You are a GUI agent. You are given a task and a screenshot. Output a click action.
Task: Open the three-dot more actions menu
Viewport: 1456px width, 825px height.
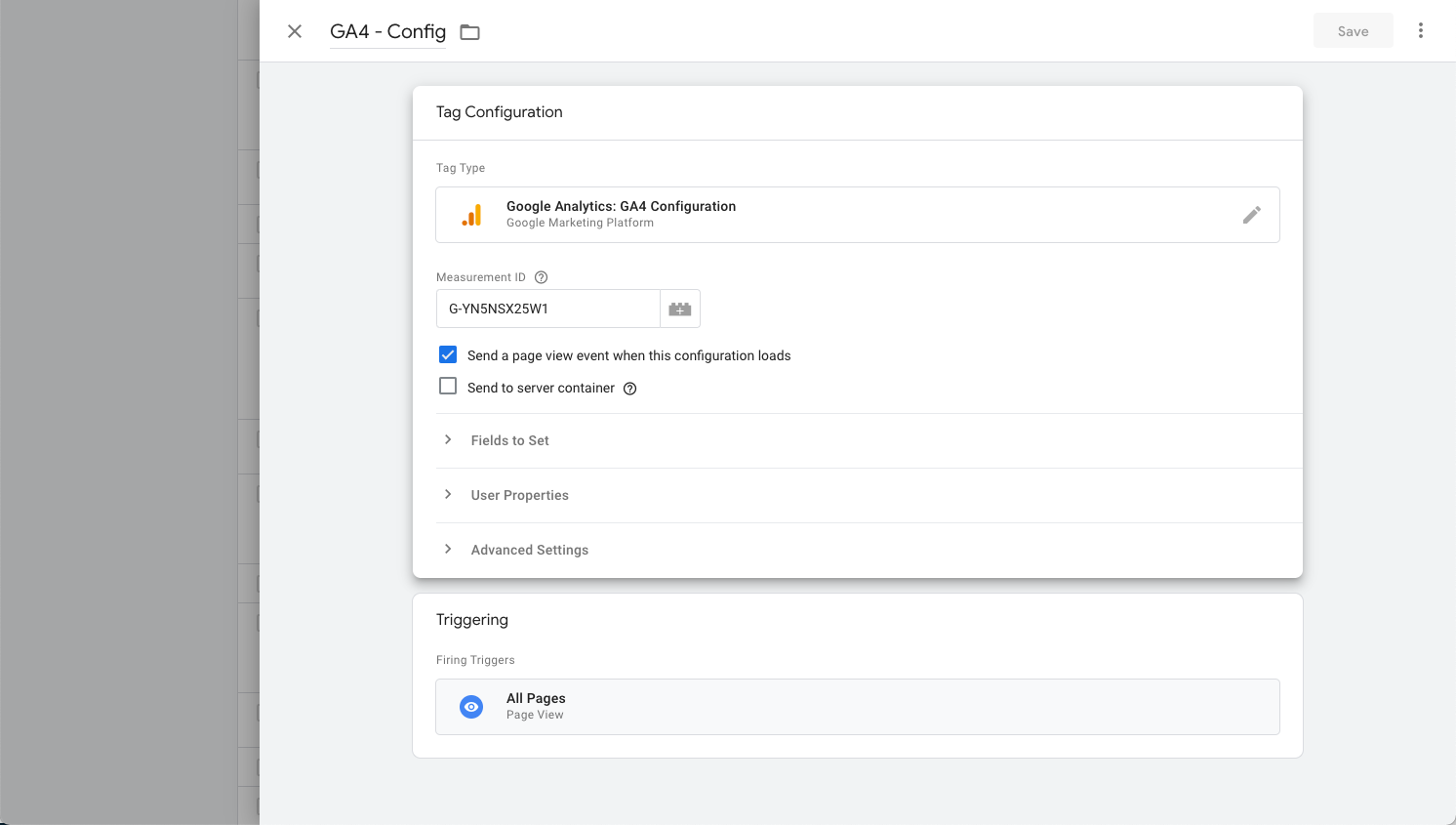tap(1420, 31)
